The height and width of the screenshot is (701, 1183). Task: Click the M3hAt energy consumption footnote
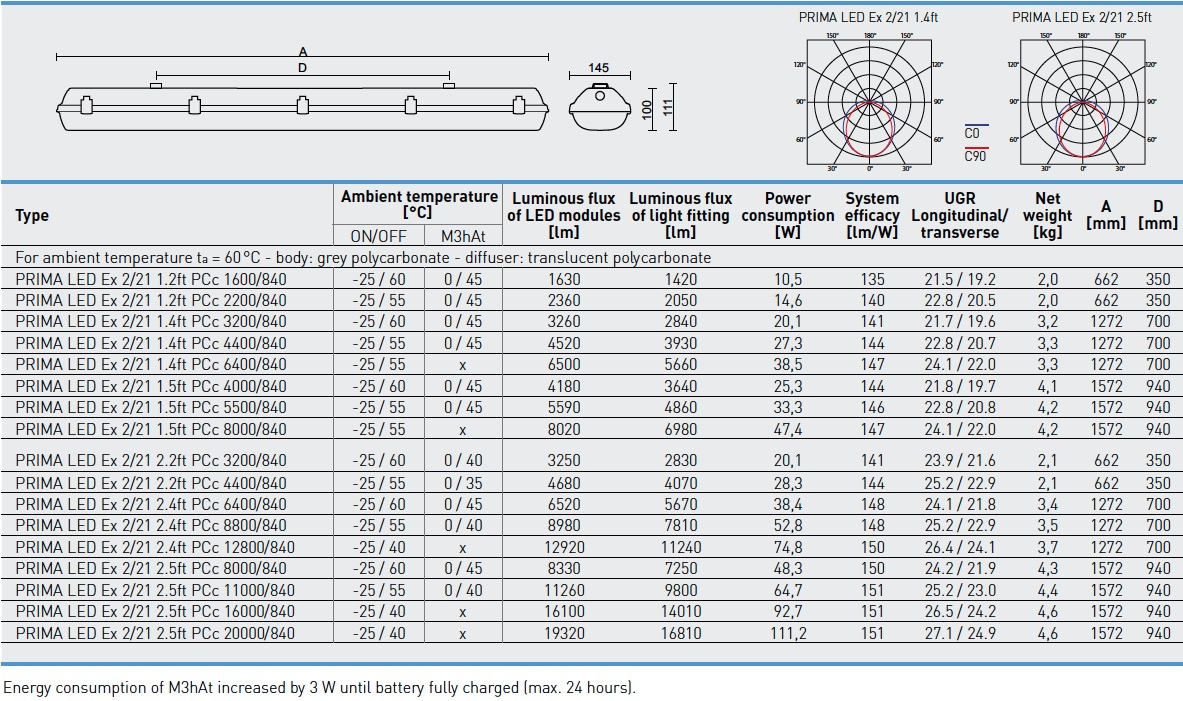(319, 688)
